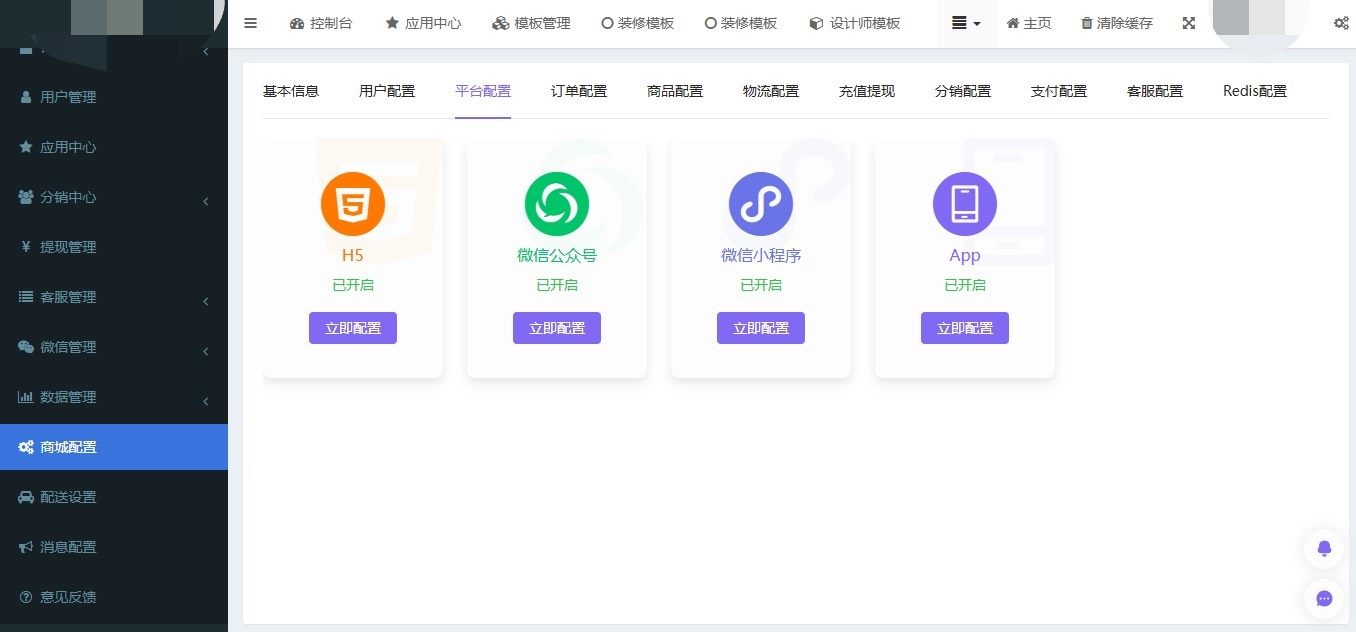Click the purple App phone icon

965,204
